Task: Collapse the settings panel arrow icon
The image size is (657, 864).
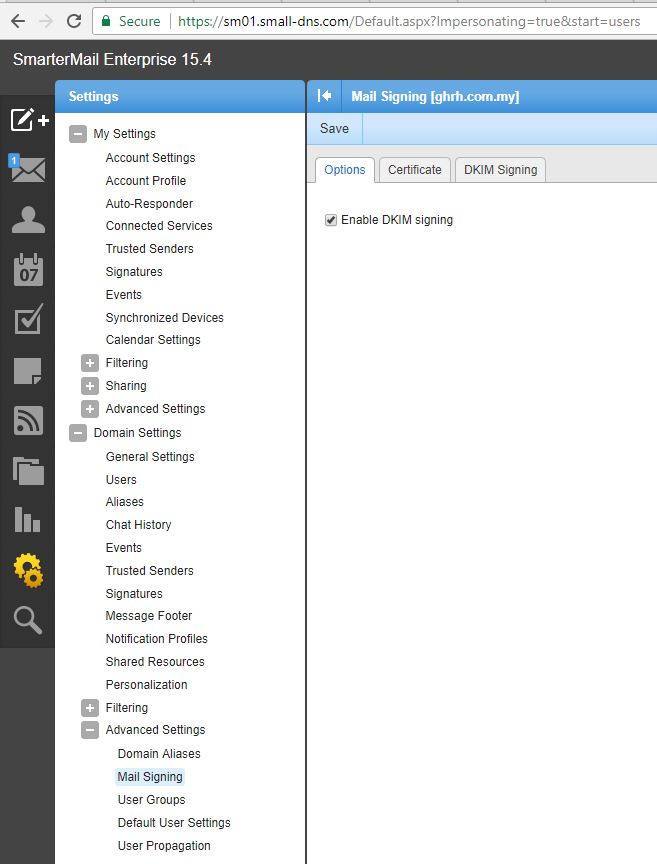Action: click(324, 96)
